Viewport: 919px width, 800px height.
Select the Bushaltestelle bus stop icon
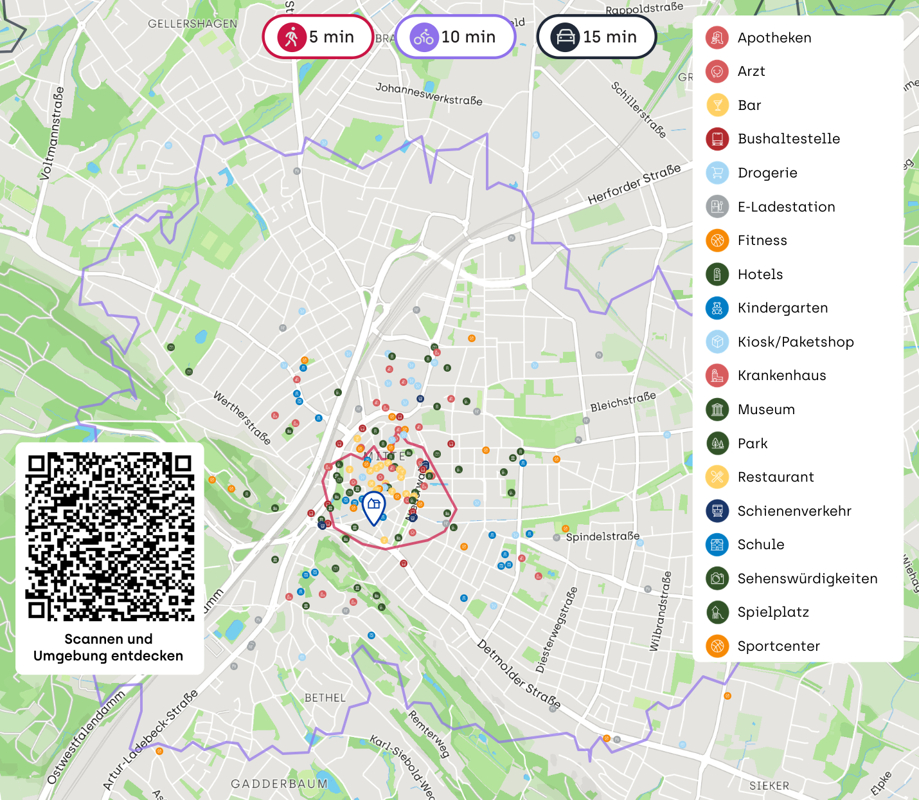coord(716,139)
